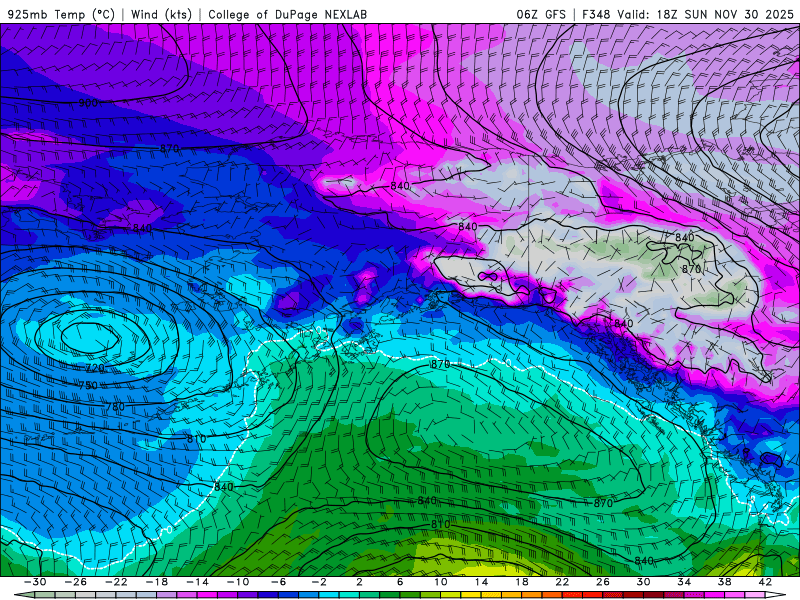Click the -2 value on the temperature scale

[x=318, y=582]
